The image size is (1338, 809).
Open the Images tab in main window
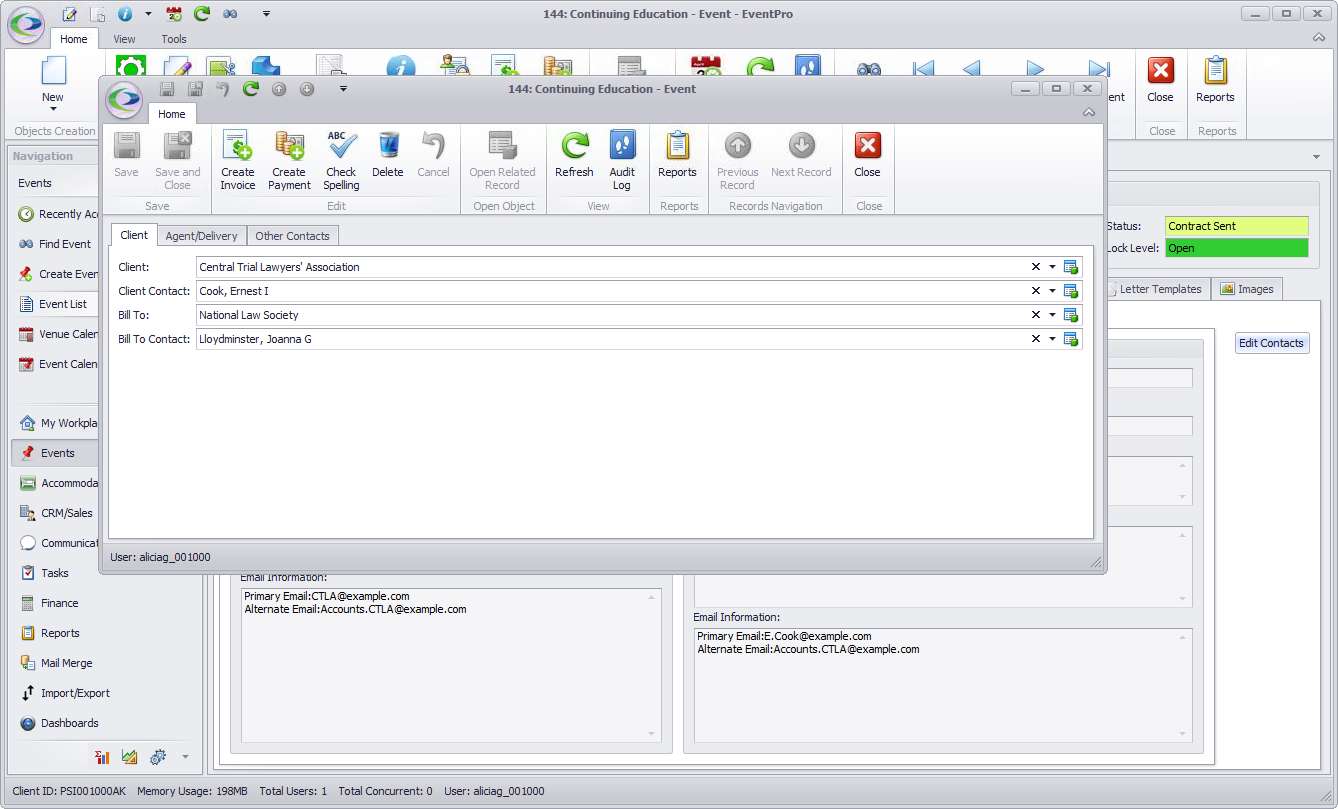(1246, 289)
